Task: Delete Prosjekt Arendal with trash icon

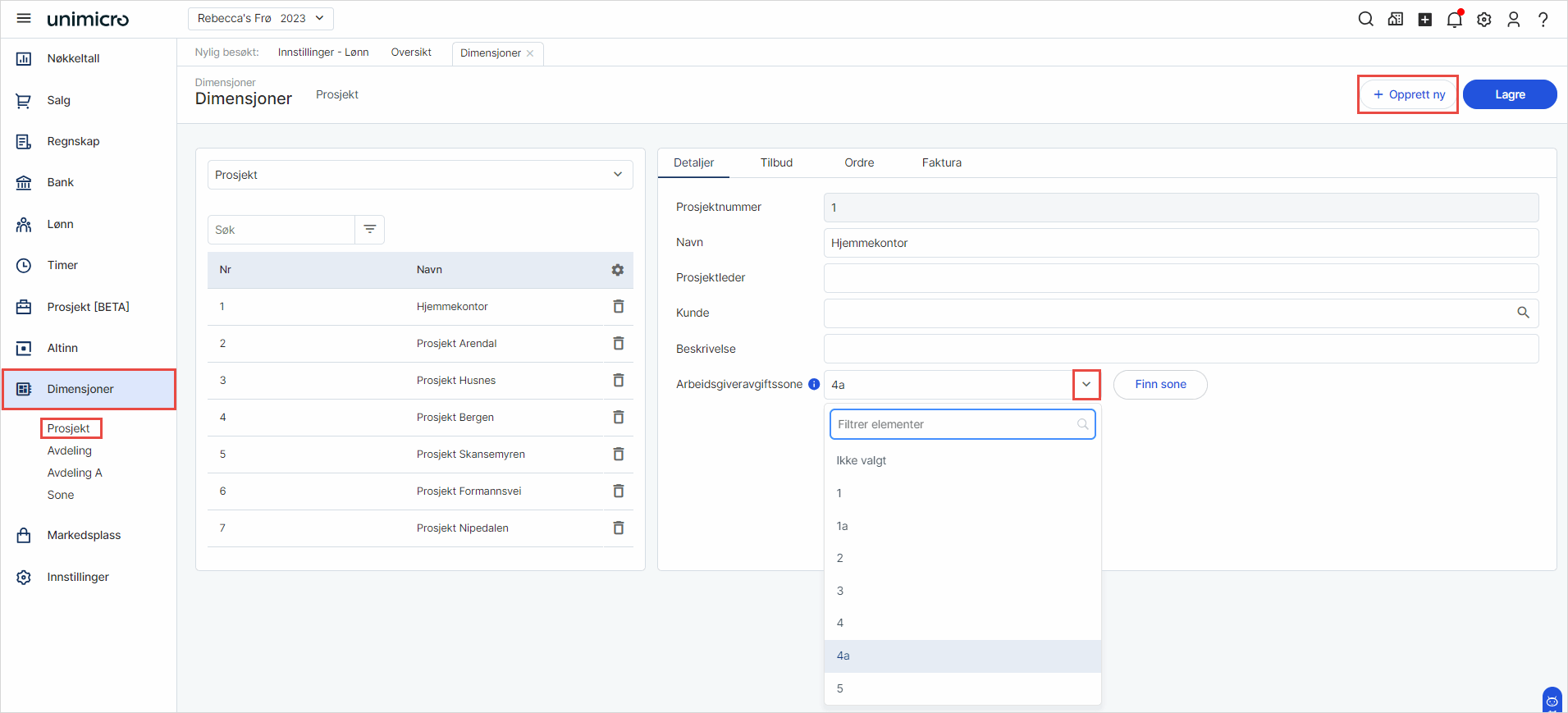Action: pyautogui.click(x=619, y=343)
